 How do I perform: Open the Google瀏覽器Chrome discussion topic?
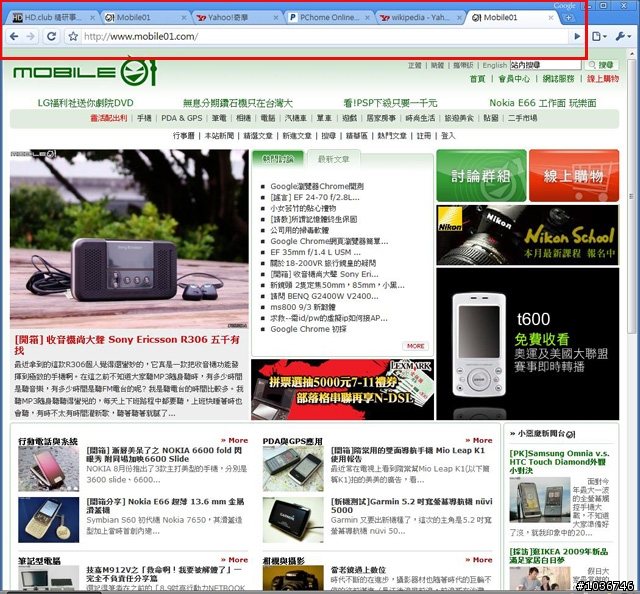[x=317, y=186]
